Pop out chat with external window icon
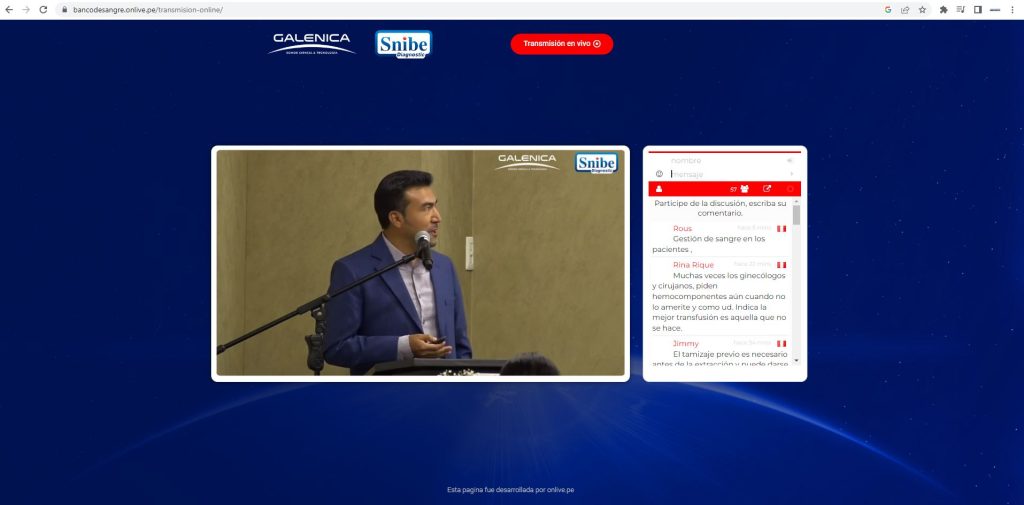Viewport: 1024px width, 505px height. (x=767, y=189)
